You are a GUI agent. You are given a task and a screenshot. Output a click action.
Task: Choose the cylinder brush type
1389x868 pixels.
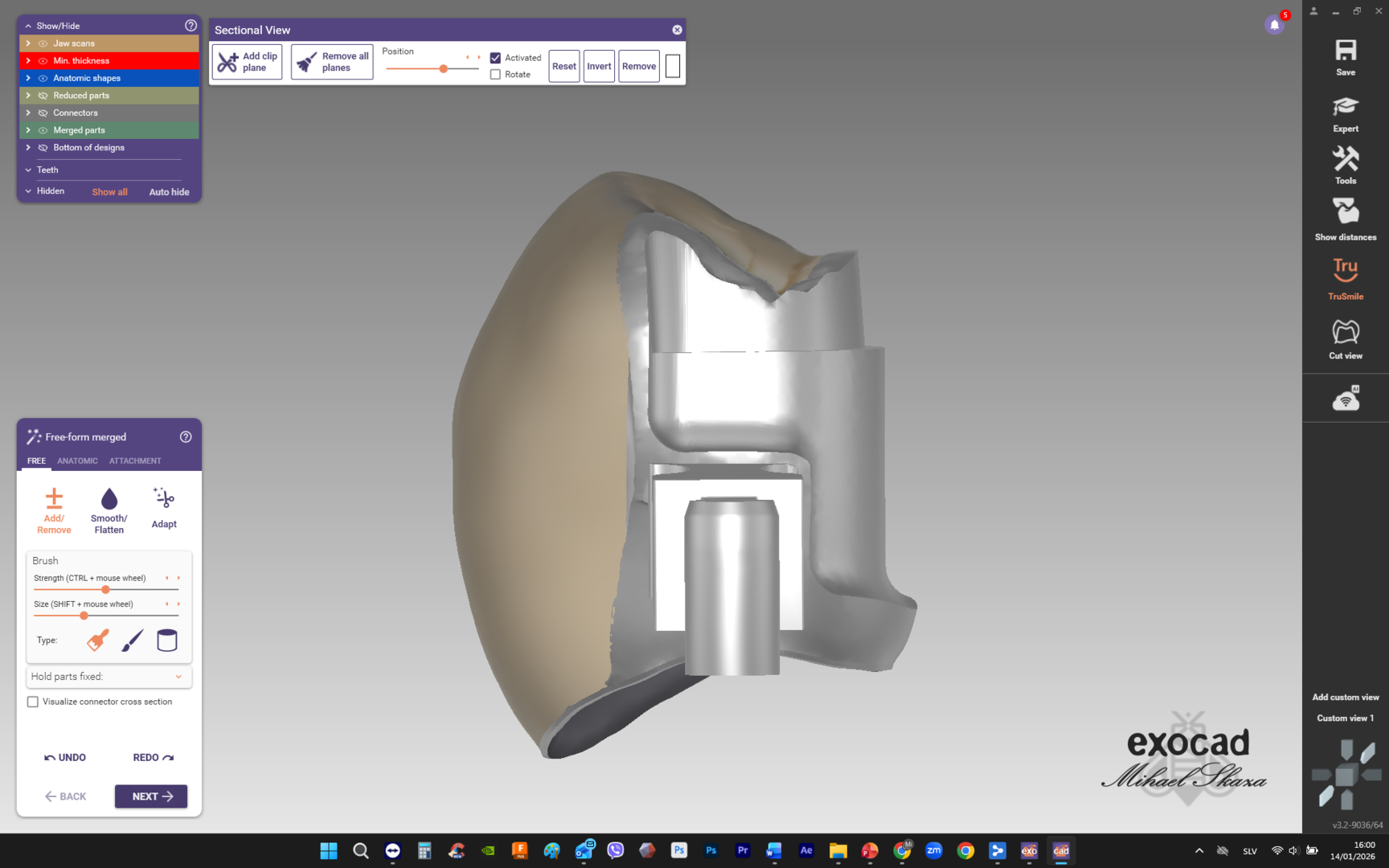166,641
